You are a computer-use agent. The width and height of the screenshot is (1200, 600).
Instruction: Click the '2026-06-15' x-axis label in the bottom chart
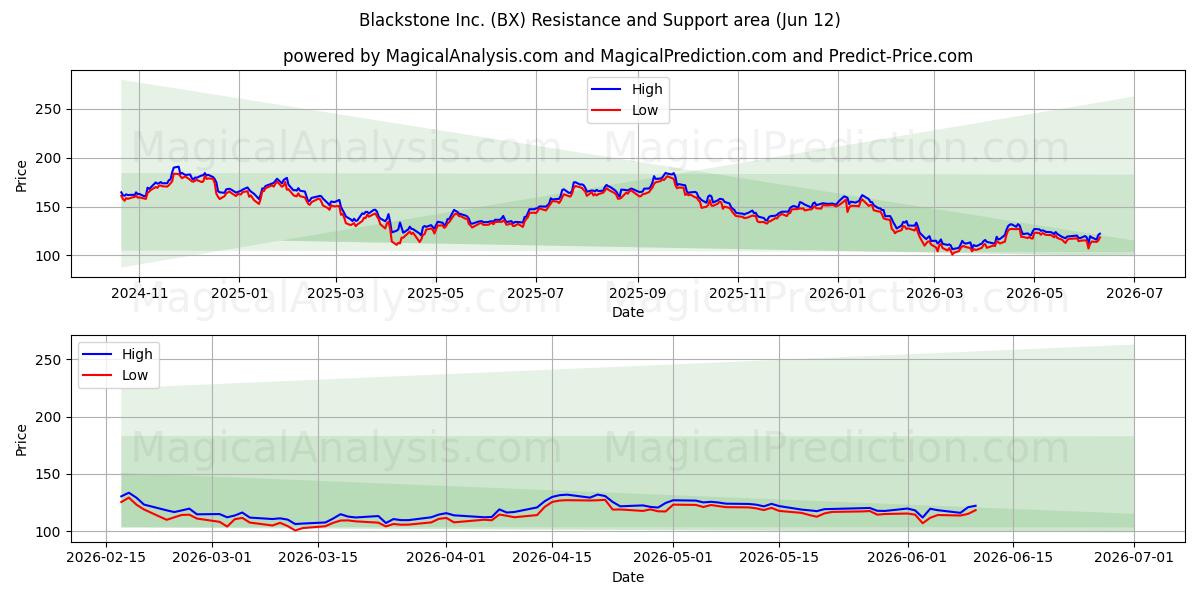1013,558
